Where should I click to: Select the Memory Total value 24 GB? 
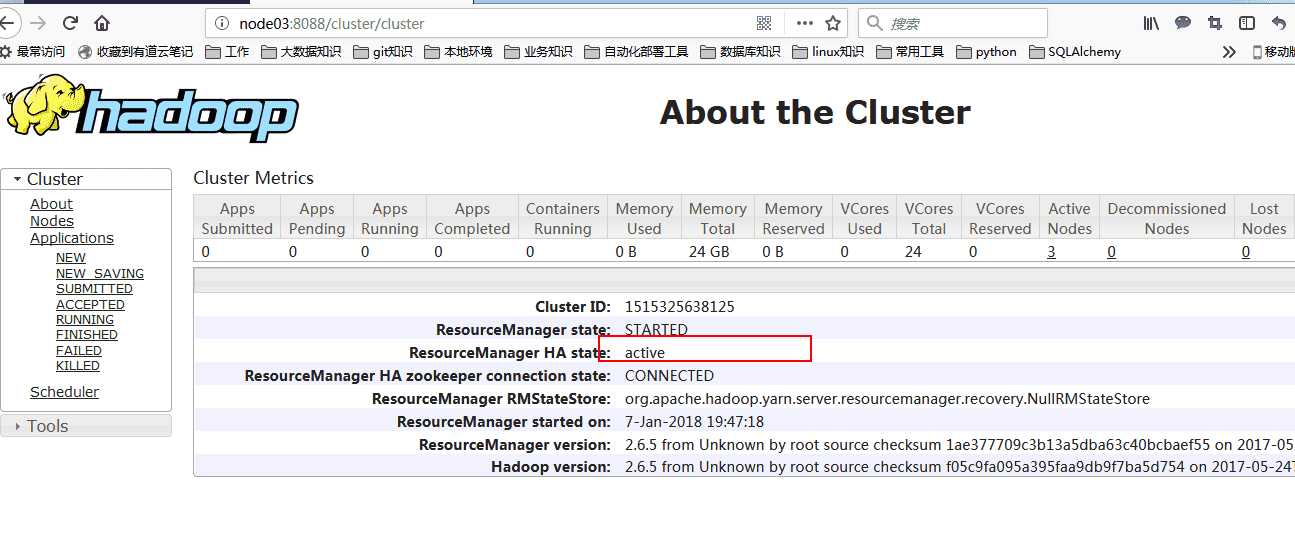(709, 252)
